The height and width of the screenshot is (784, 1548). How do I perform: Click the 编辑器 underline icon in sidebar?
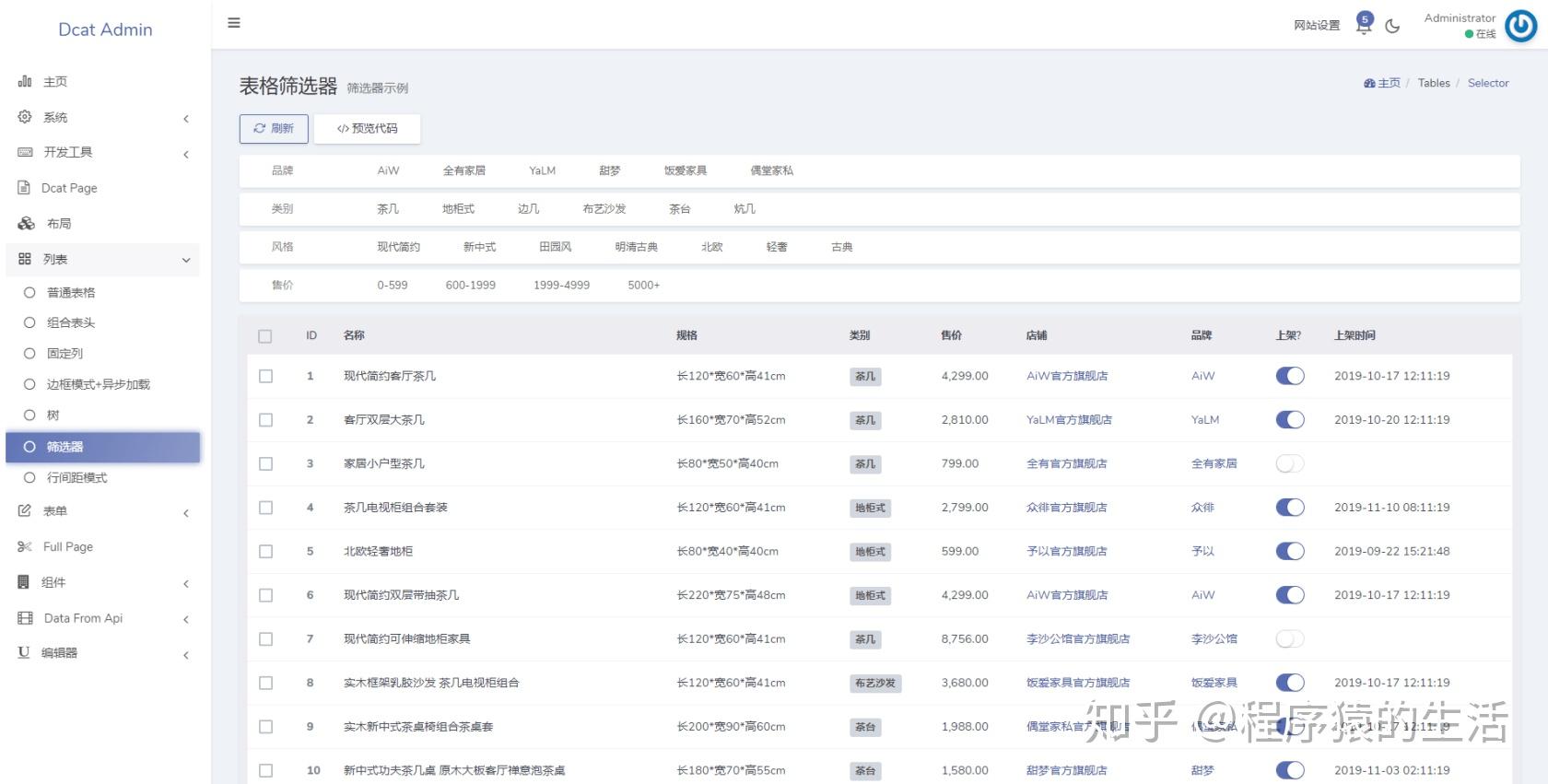(24, 652)
